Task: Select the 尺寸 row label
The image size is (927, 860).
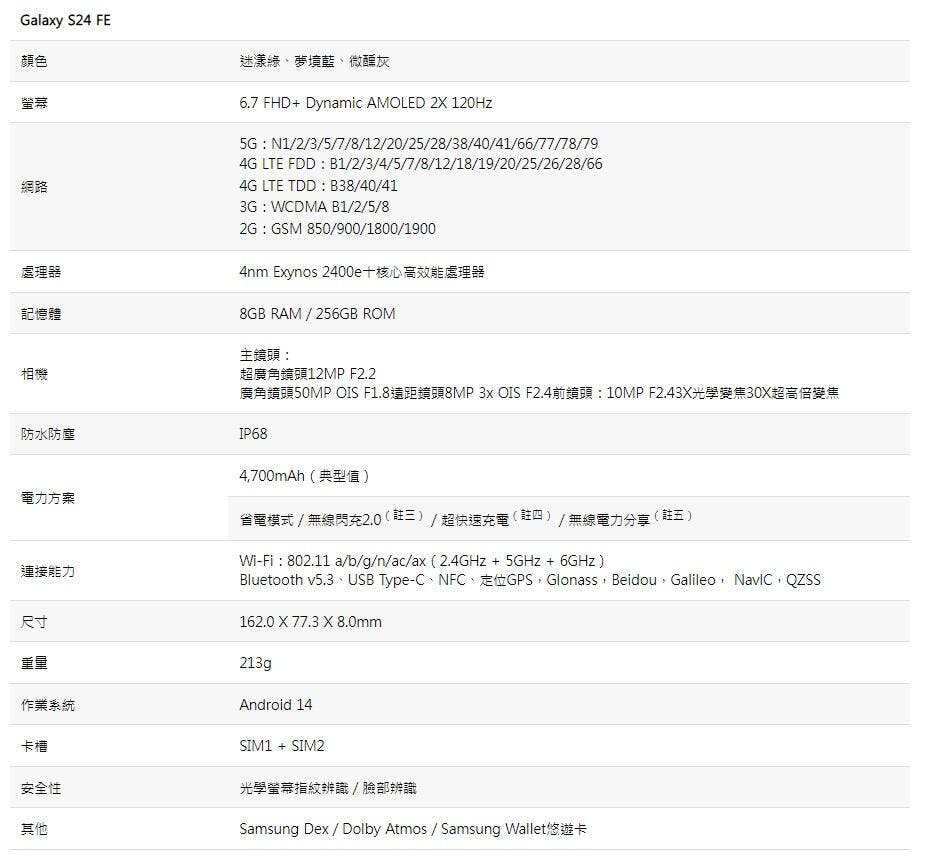Action: [x=34, y=622]
